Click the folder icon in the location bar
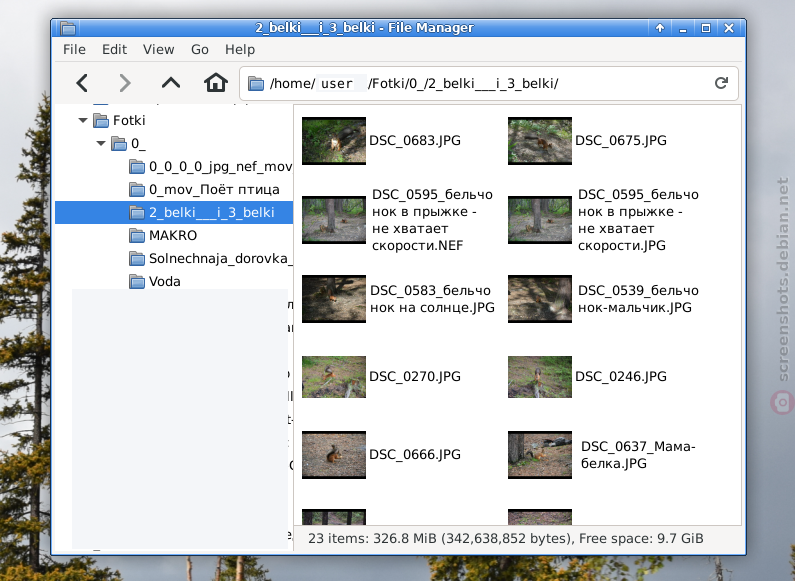795x581 pixels. (256, 84)
